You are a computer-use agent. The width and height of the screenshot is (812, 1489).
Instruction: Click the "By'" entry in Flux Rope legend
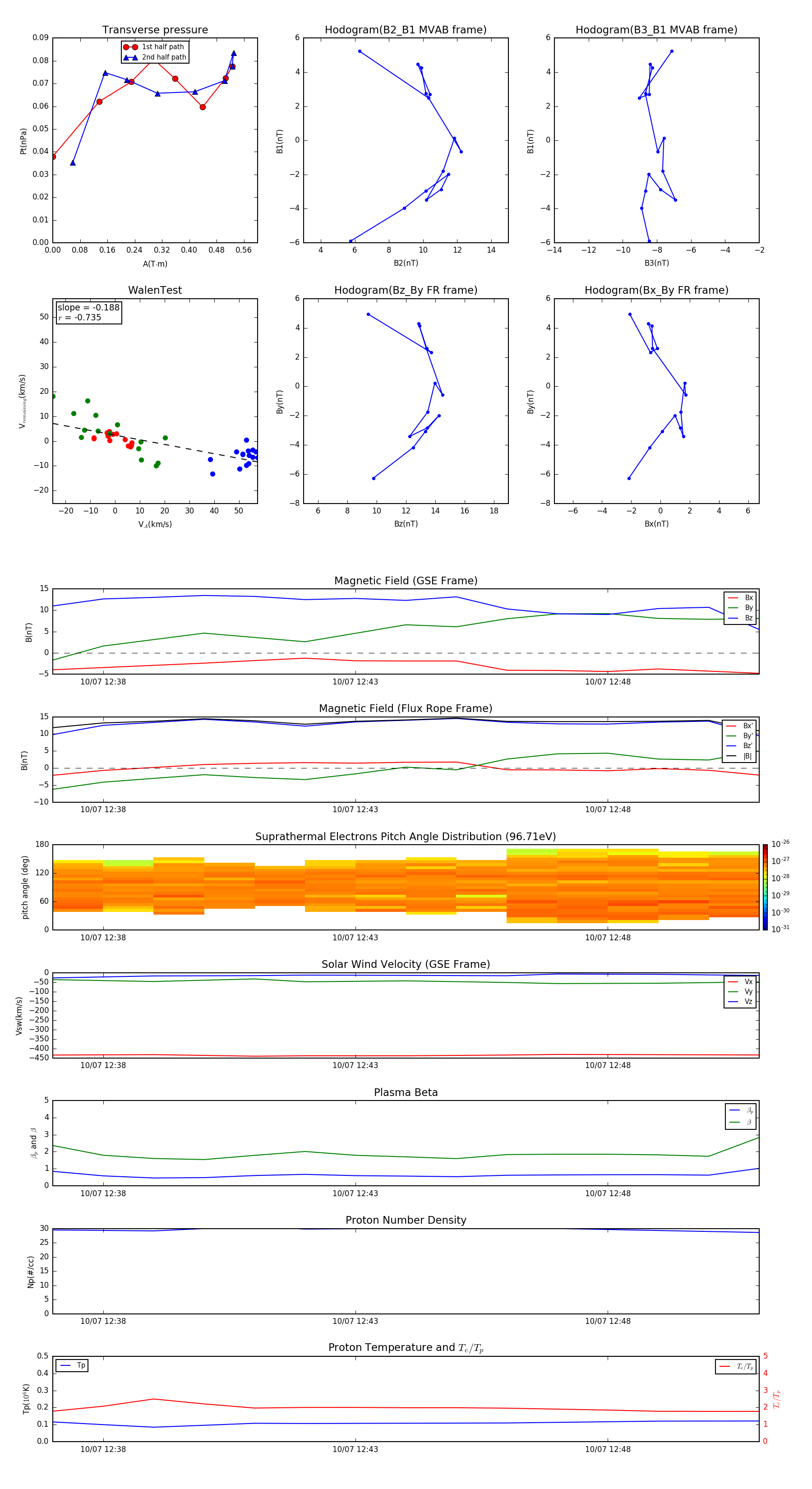(740, 736)
